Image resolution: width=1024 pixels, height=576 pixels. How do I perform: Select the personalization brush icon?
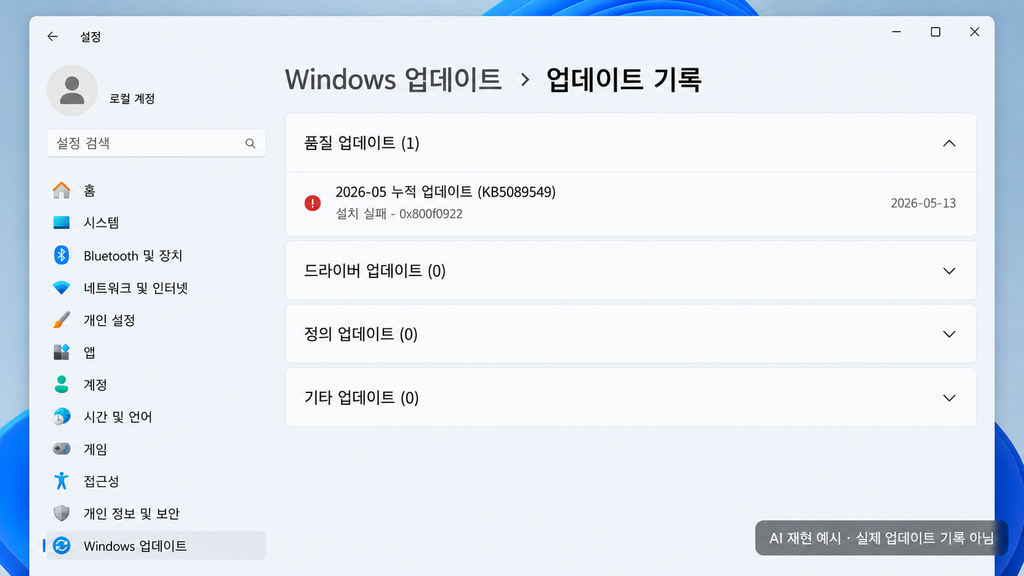(61, 320)
